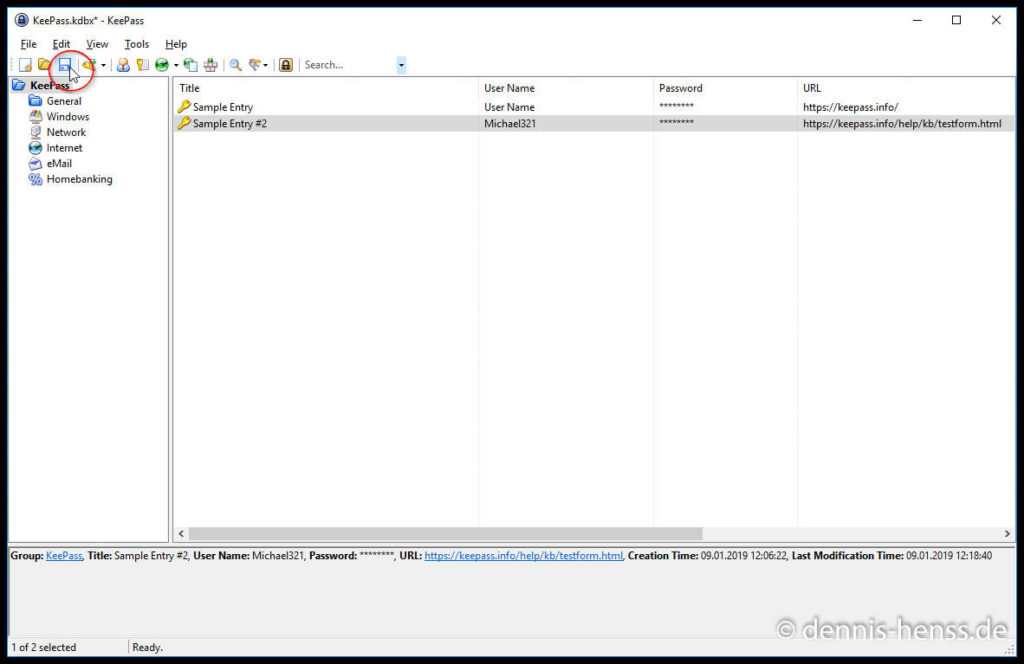Viewport: 1024px width, 664px height.
Task: Click the Internet group globe icon
Action: point(35,148)
